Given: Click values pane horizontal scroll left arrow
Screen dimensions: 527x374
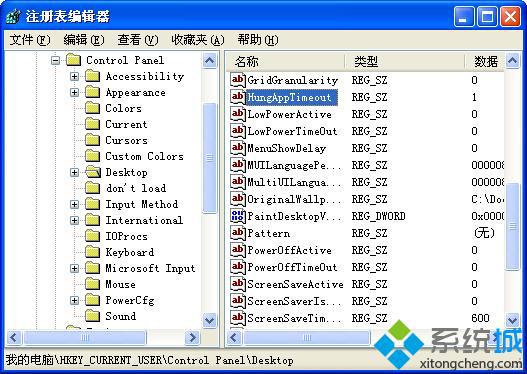Looking at the screenshot, I should coord(234,337).
